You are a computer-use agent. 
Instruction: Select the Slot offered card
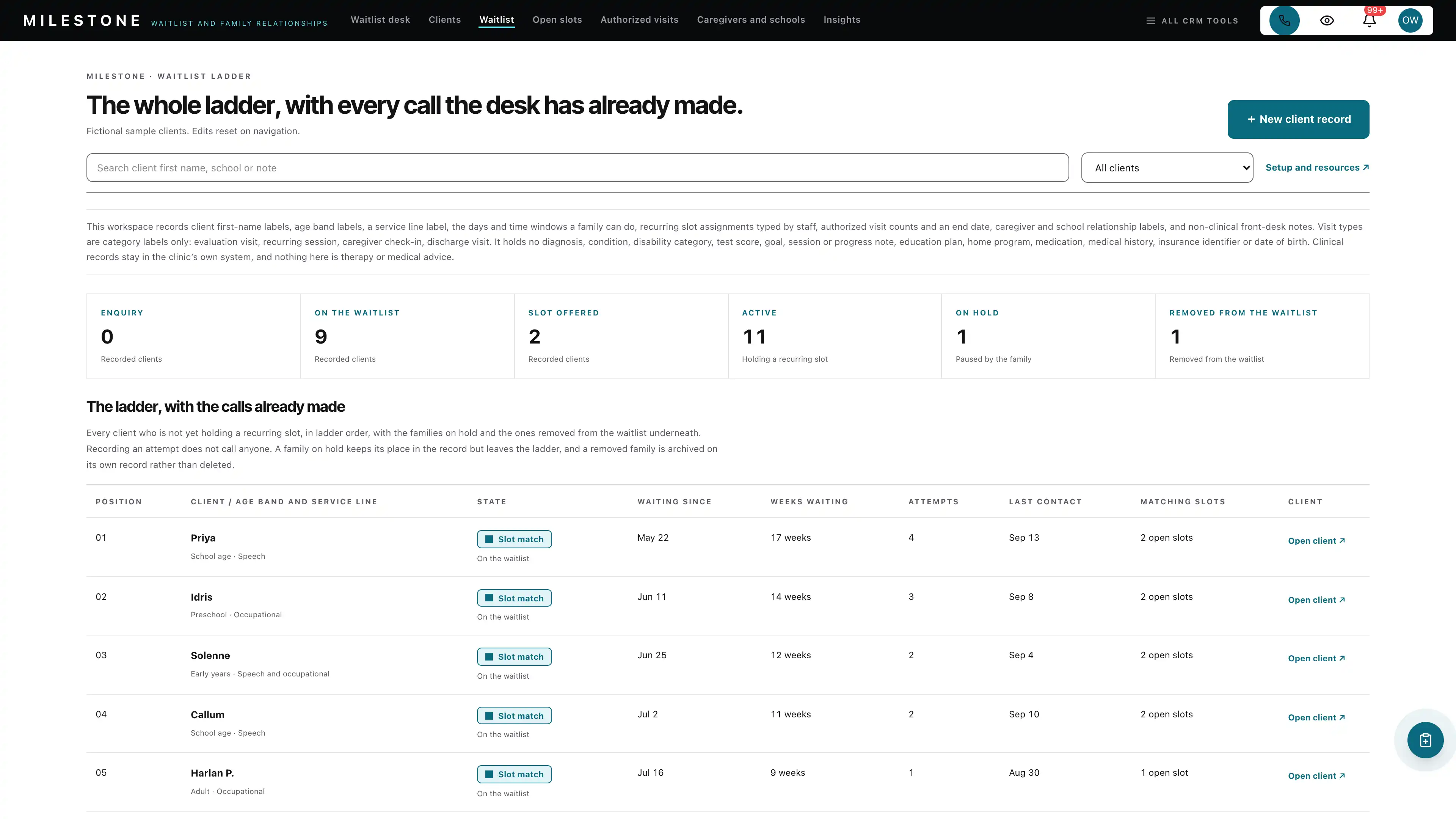tap(621, 336)
